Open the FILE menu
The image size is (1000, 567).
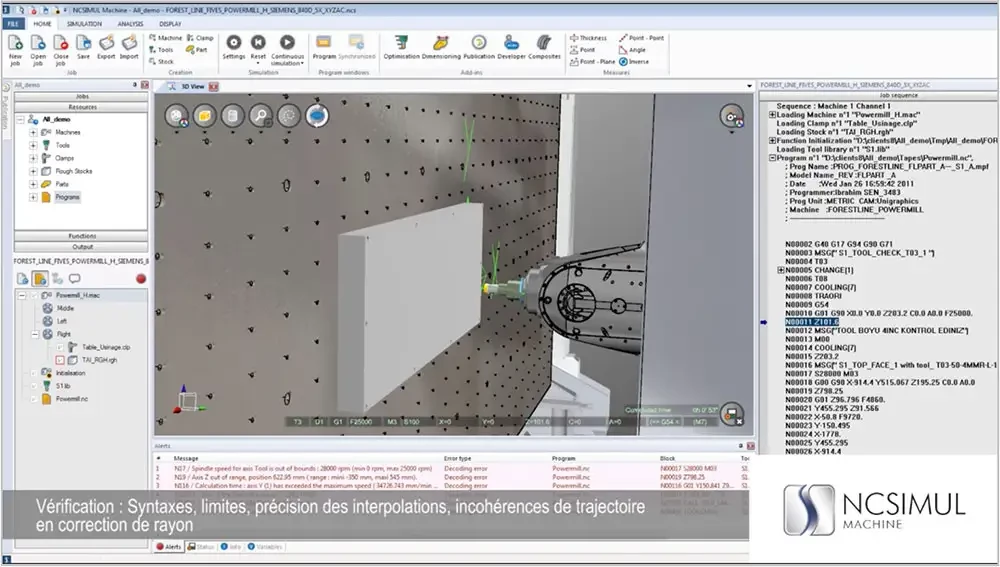tap(13, 24)
